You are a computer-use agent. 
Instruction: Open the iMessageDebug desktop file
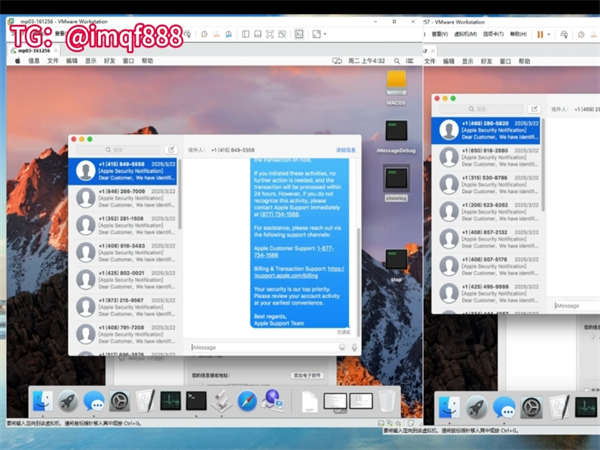coord(396,134)
